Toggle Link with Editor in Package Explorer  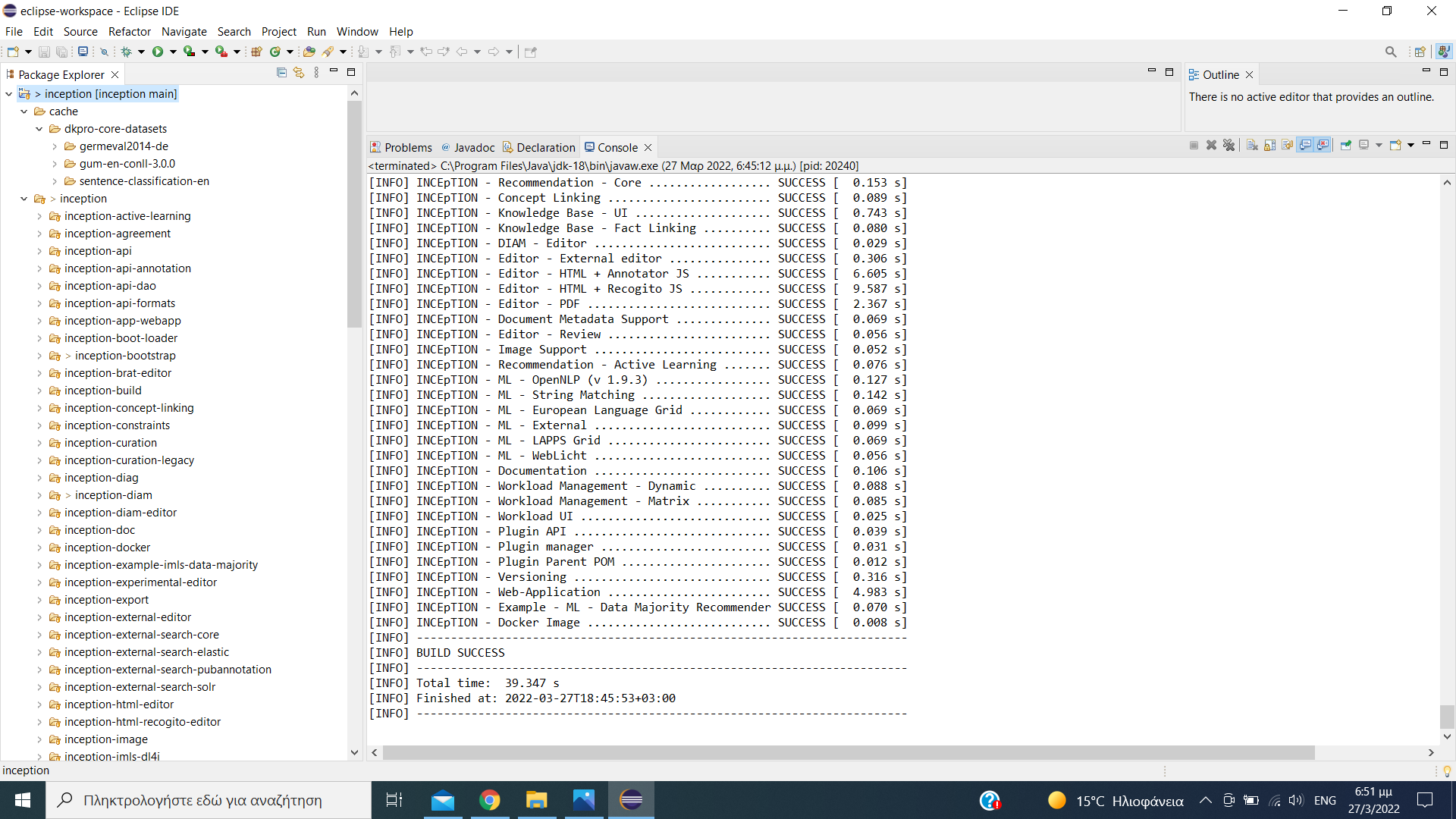tap(299, 73)
